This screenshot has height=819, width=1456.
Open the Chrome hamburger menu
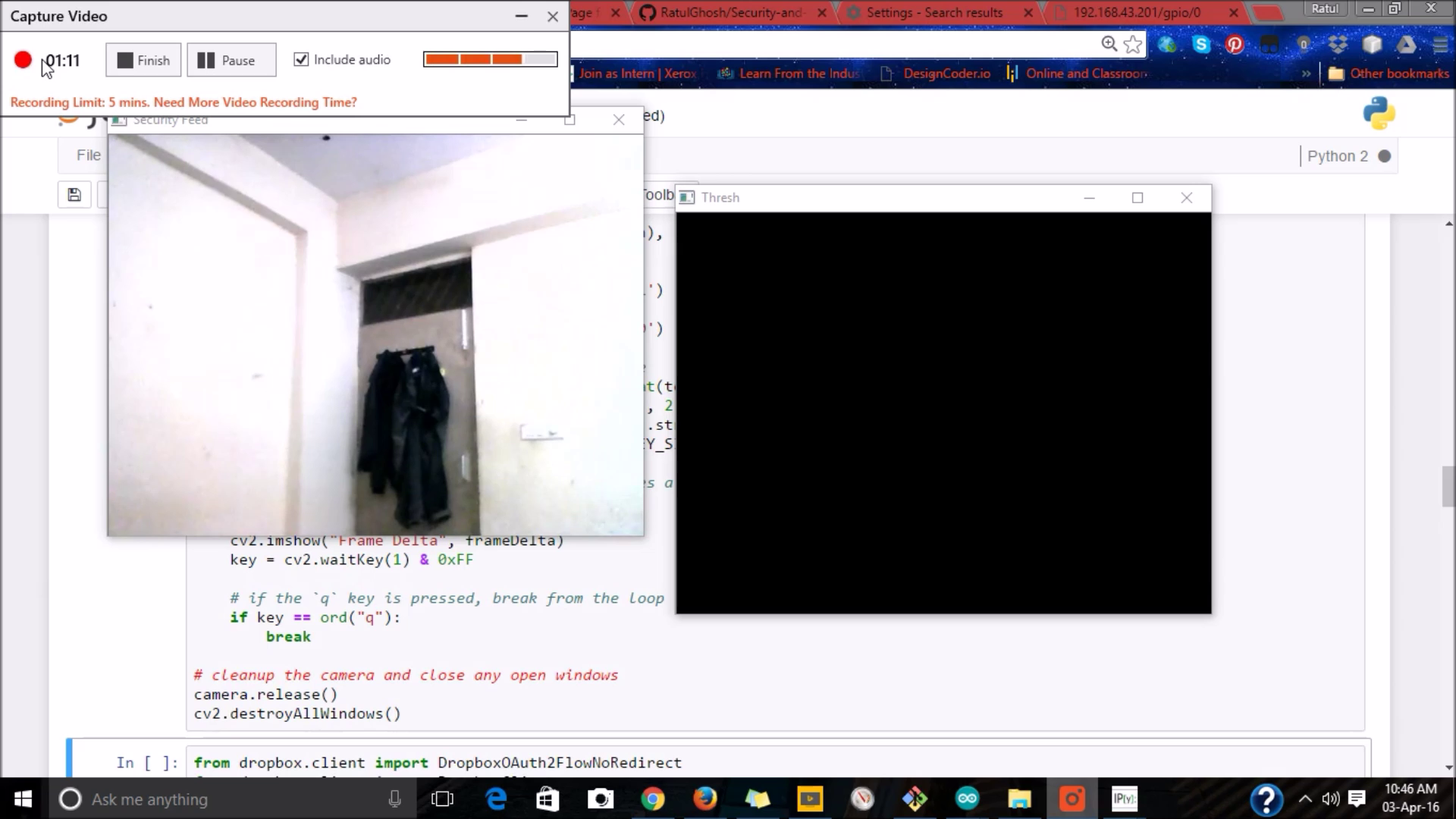(1439, 45)
